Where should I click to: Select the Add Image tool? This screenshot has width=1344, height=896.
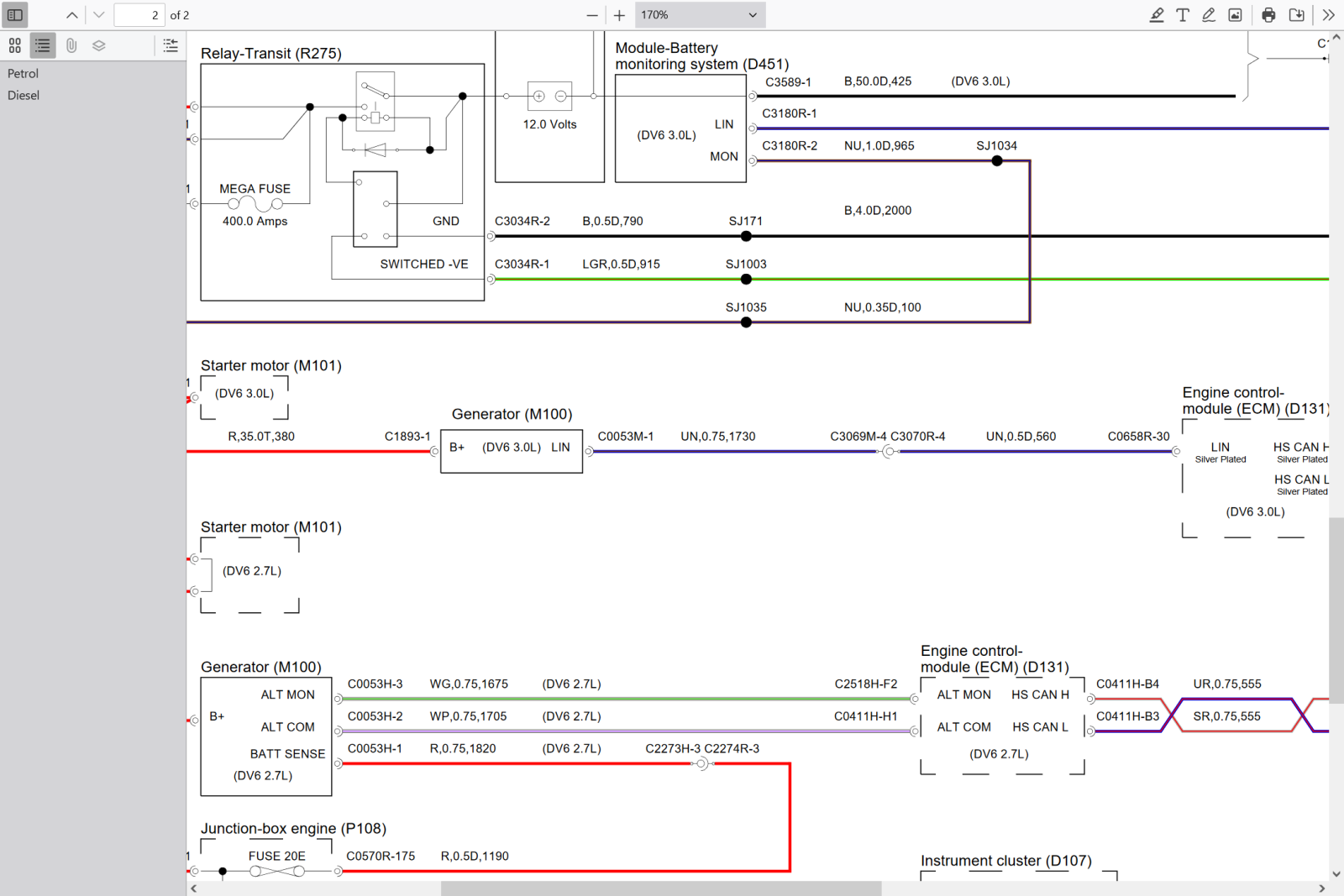click(x=1235, y=15)
